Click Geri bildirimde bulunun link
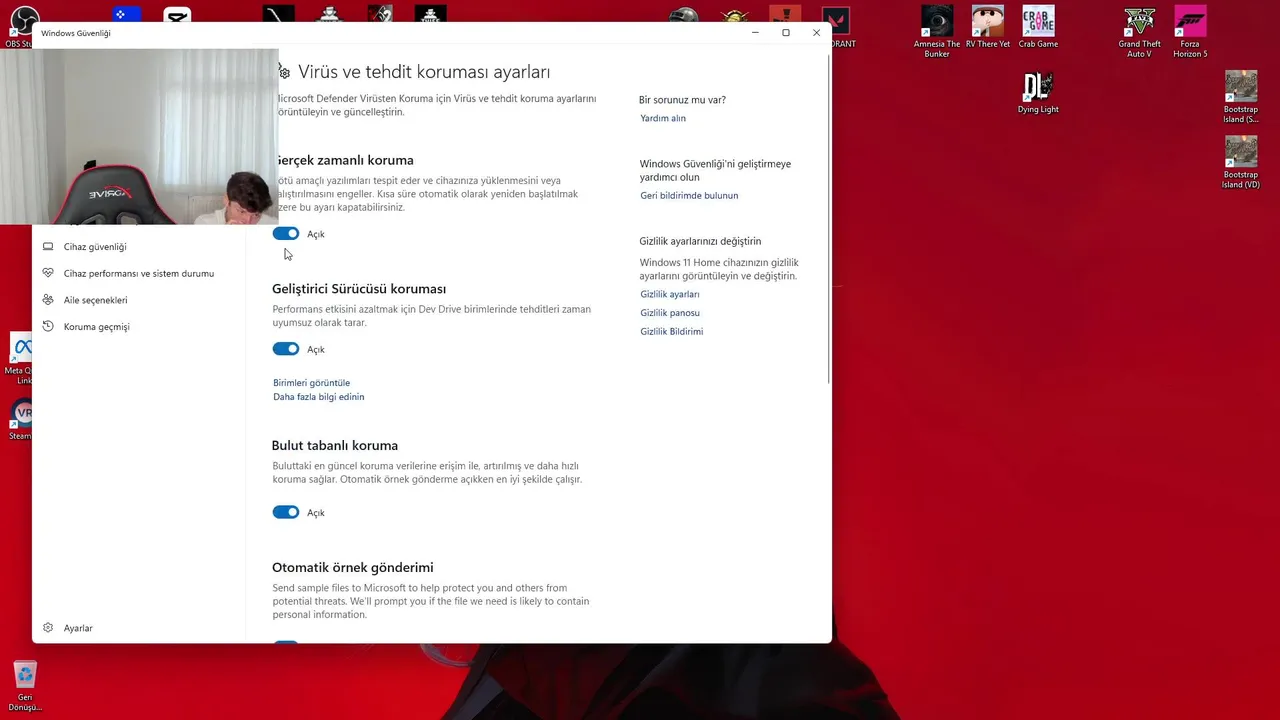The image size is (1280, 720). [689, 196]
